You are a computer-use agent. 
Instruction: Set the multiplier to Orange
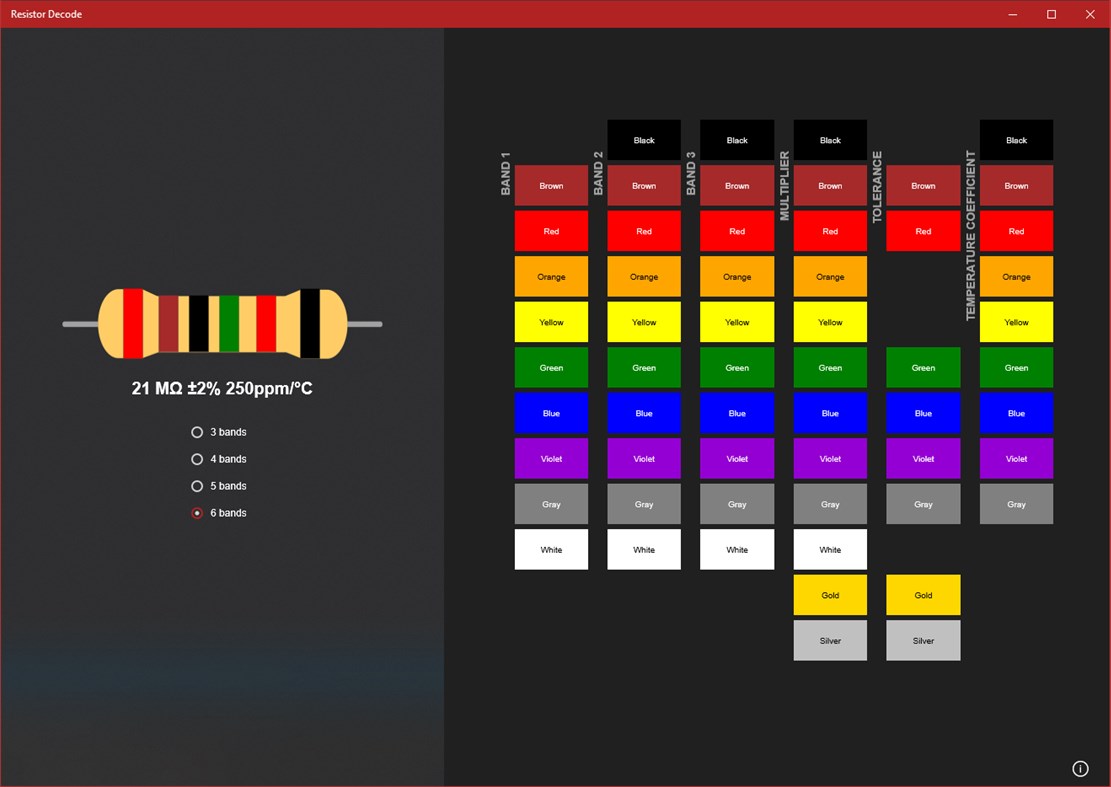(x=830, y=276)
